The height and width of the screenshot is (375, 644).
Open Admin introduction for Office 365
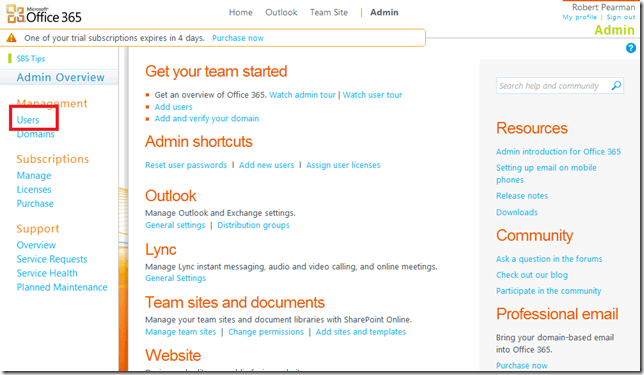click(x=558, y=152)
